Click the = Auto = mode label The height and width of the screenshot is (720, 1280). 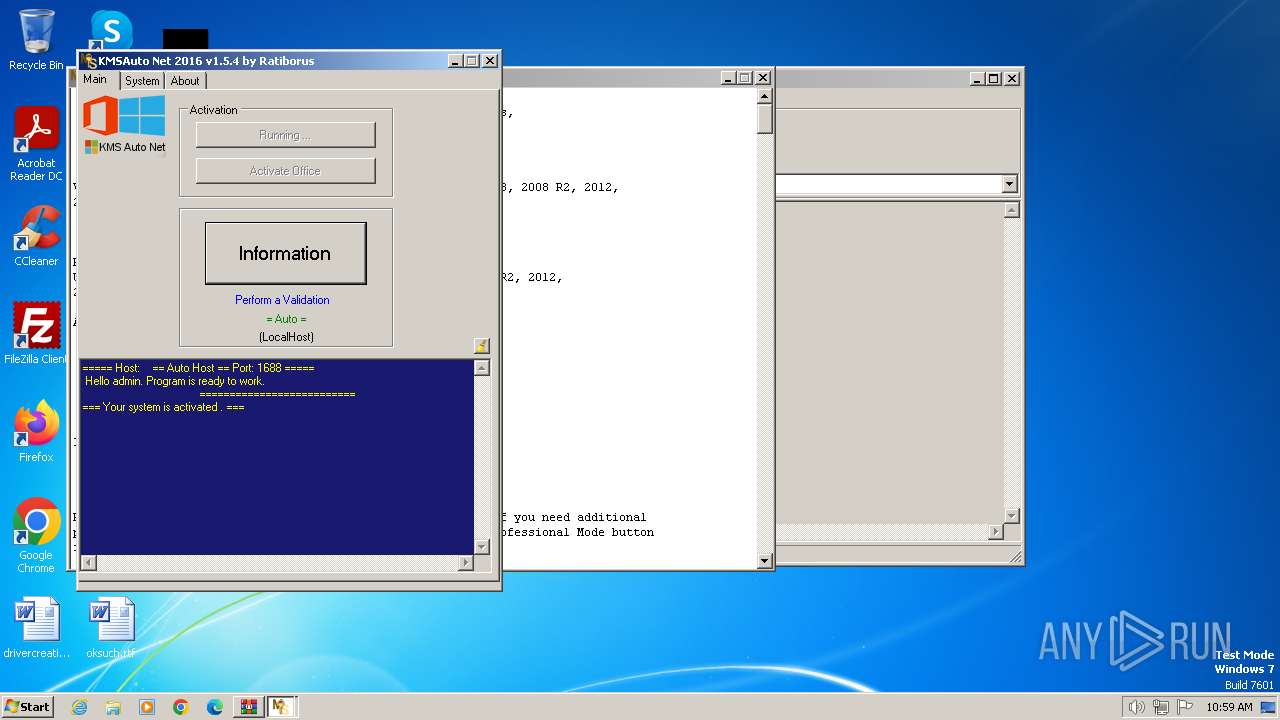pyautogui.click(x=286, y=319)
